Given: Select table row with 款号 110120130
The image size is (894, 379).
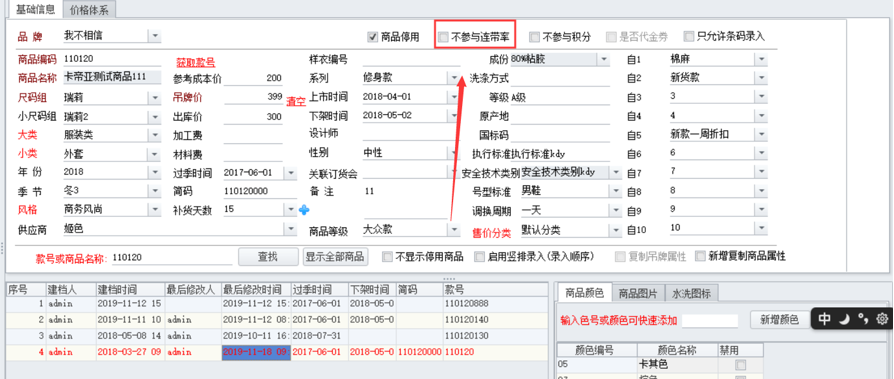Looking at the screenshot, I should pos(278,336).
